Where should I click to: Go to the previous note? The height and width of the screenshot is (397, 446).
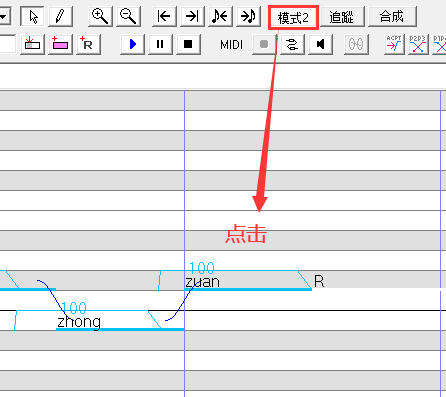[x=220, y=16]
